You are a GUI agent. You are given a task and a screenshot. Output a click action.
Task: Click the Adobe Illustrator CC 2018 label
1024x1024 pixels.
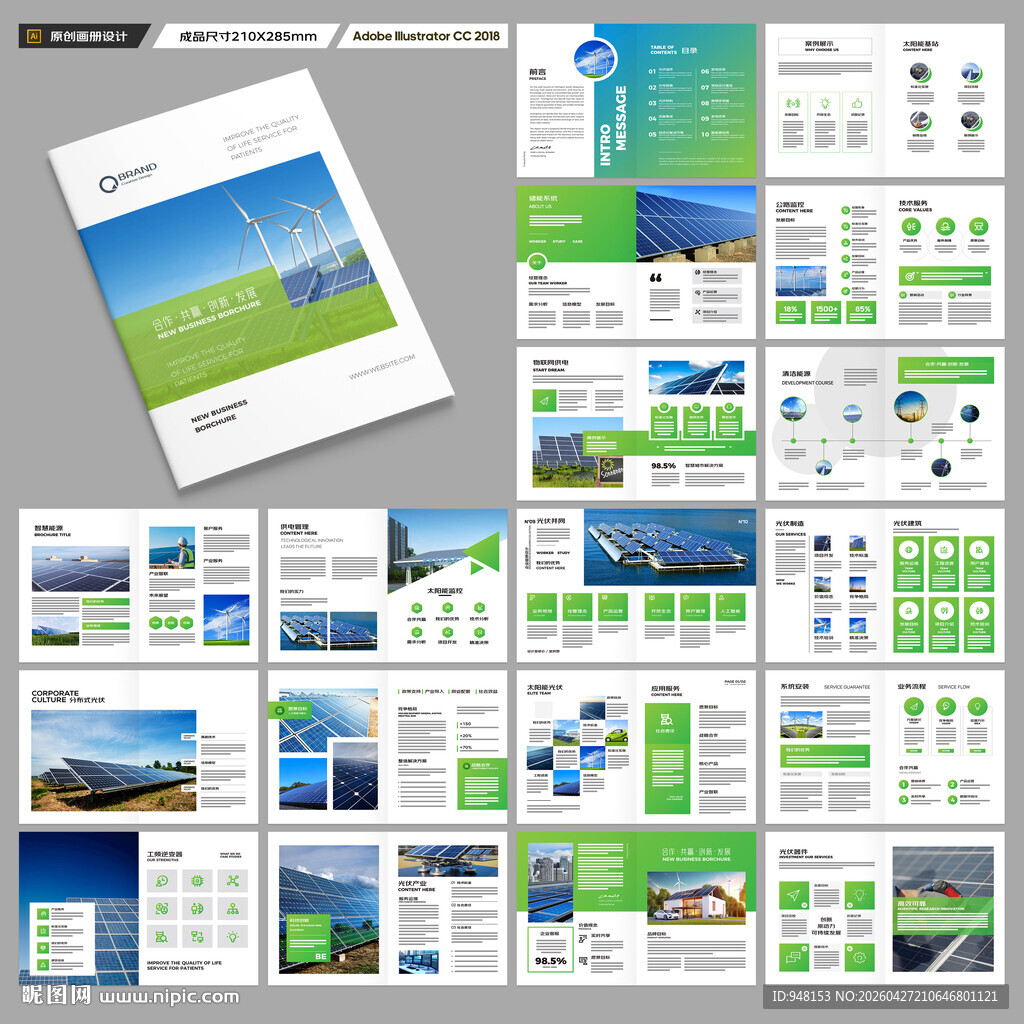426,37
